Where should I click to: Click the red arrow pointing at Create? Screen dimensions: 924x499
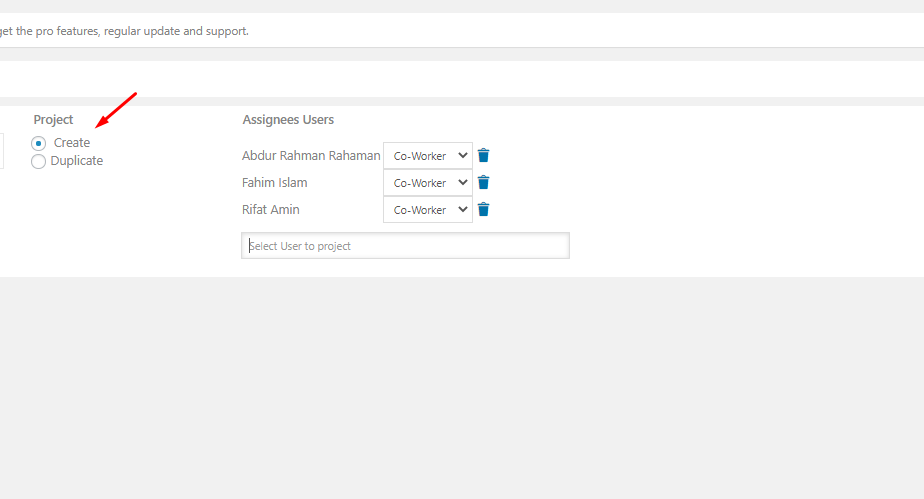pyautogui.click(x=116, y=110)
